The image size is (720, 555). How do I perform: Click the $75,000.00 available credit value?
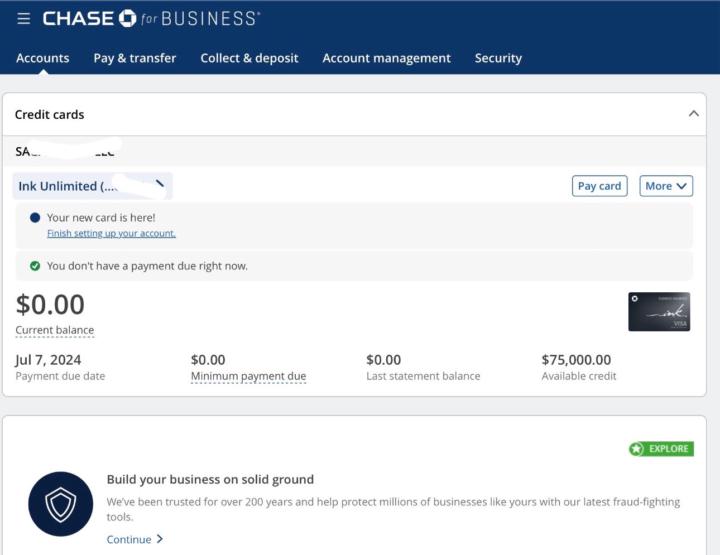pos(576,359)
